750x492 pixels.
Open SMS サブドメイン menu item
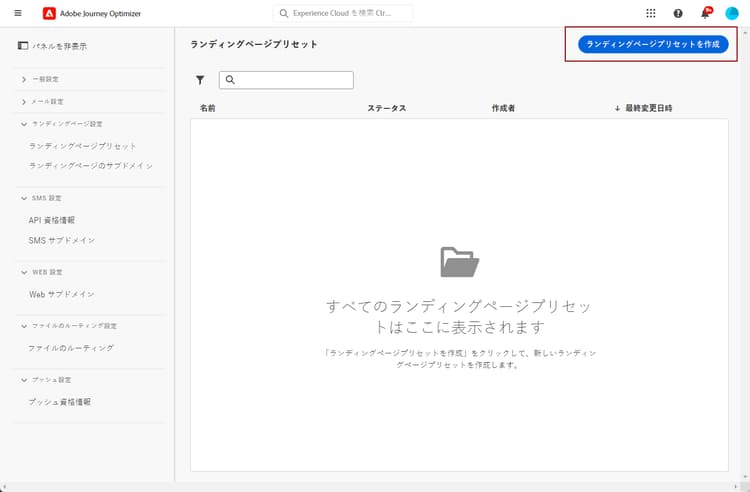pyautogui.click(x=61, y=241)
